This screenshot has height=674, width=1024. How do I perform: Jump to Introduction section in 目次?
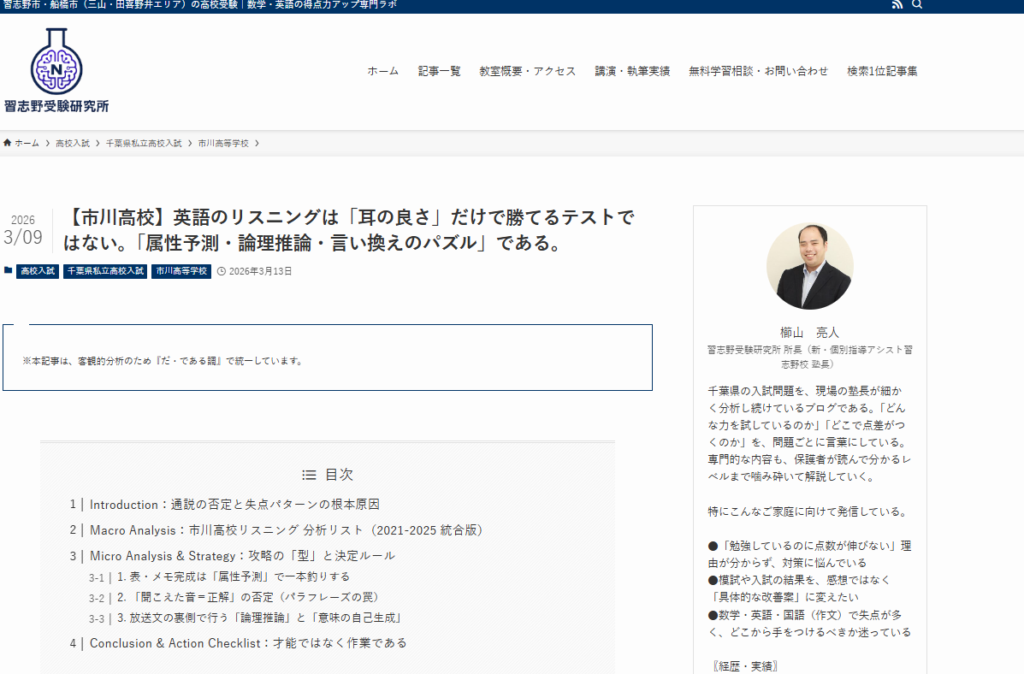pyautogui.click(x=234, y=505)
